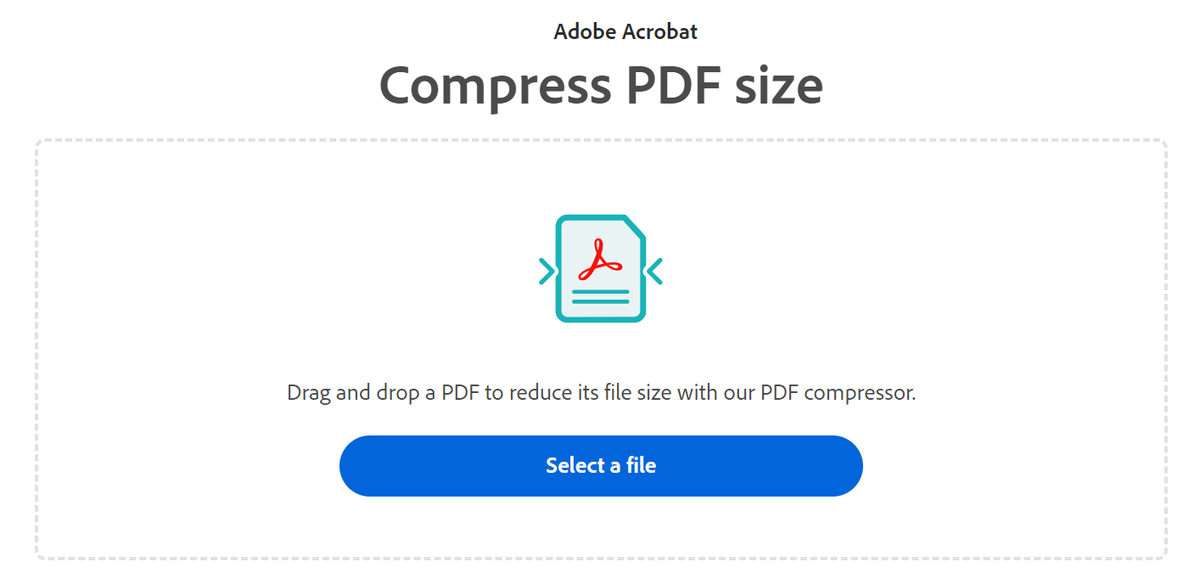Click the left compression arrow beside the PDF icon

click(x=546, y=268)
